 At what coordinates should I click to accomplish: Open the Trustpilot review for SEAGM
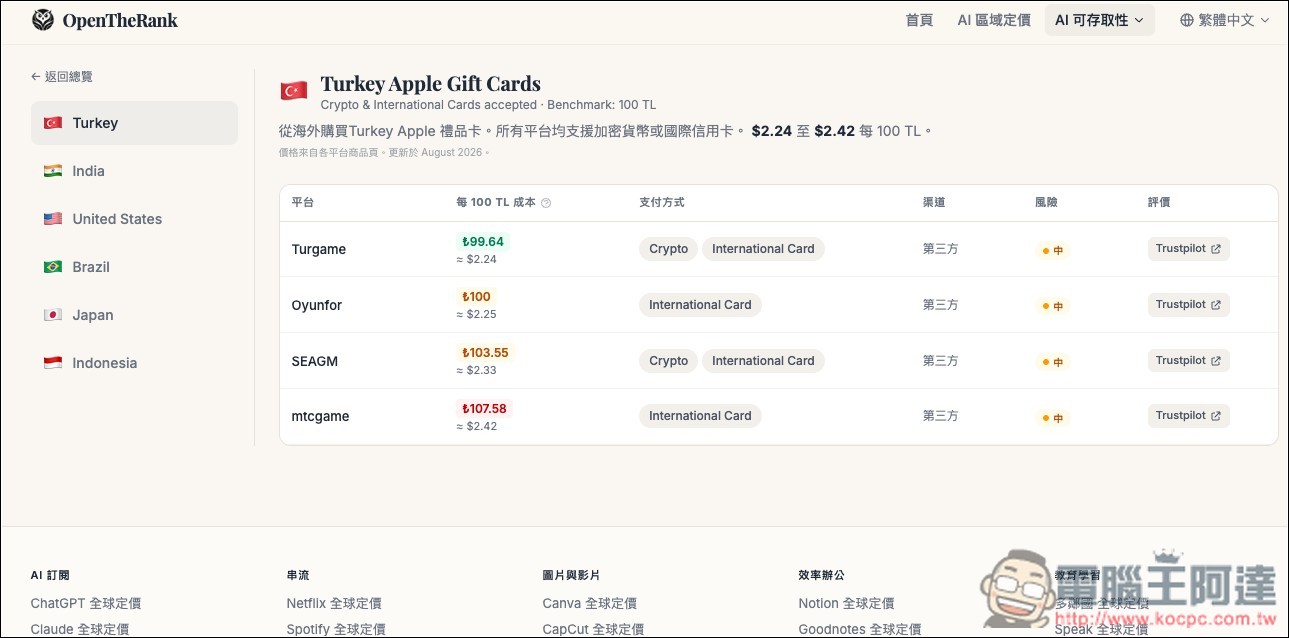coord(1188,361)
